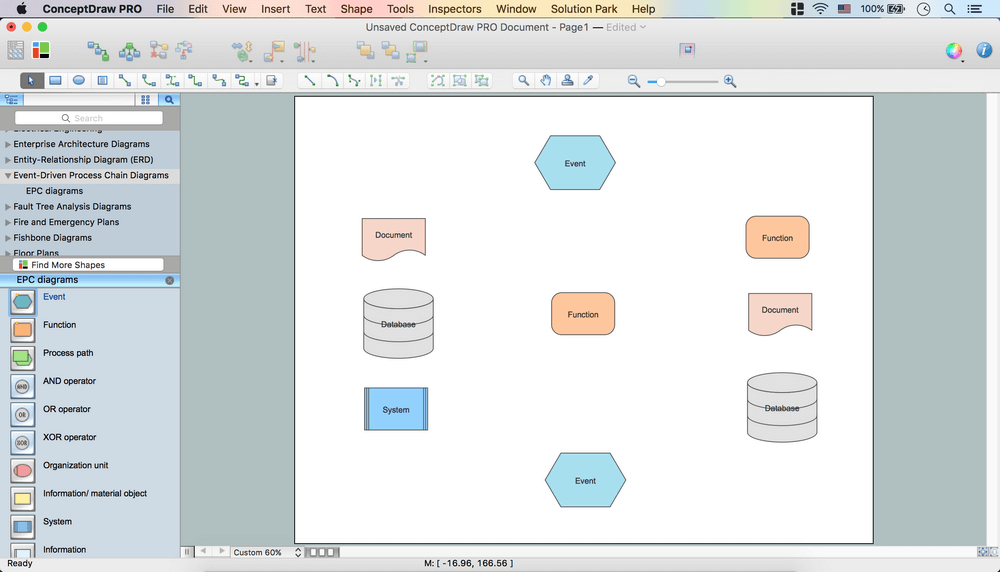Image resolution: width=1000 pixels, height=572 pixels.
Task: Select the ellipse drawing tool
Action: coord(79,81)
